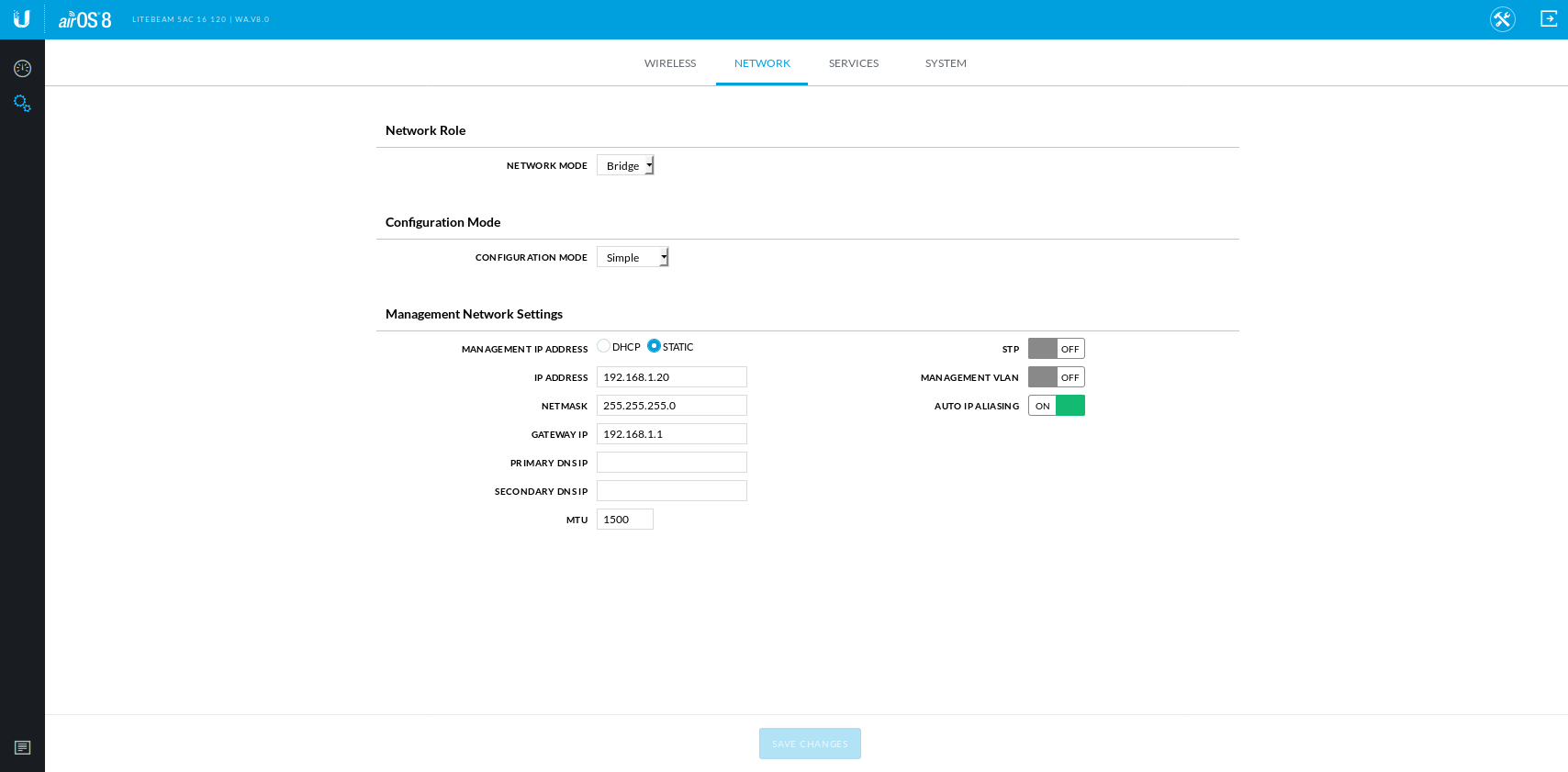
Task: Click the Configuration Mode section heading
Action: click(x=442, y=222)
